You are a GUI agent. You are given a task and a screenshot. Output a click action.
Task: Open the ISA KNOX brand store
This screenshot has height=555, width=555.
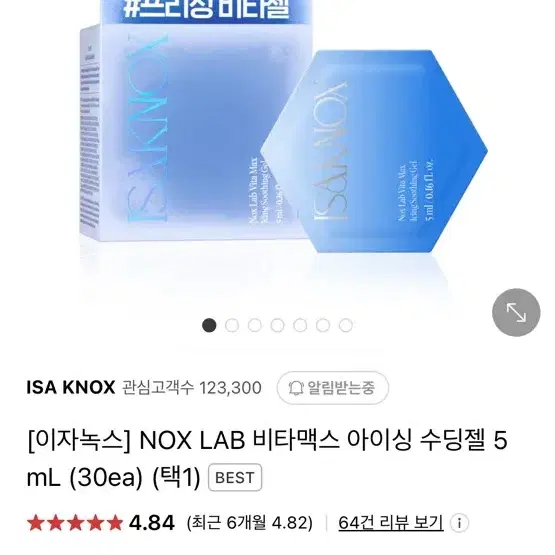tap(71, 388)
